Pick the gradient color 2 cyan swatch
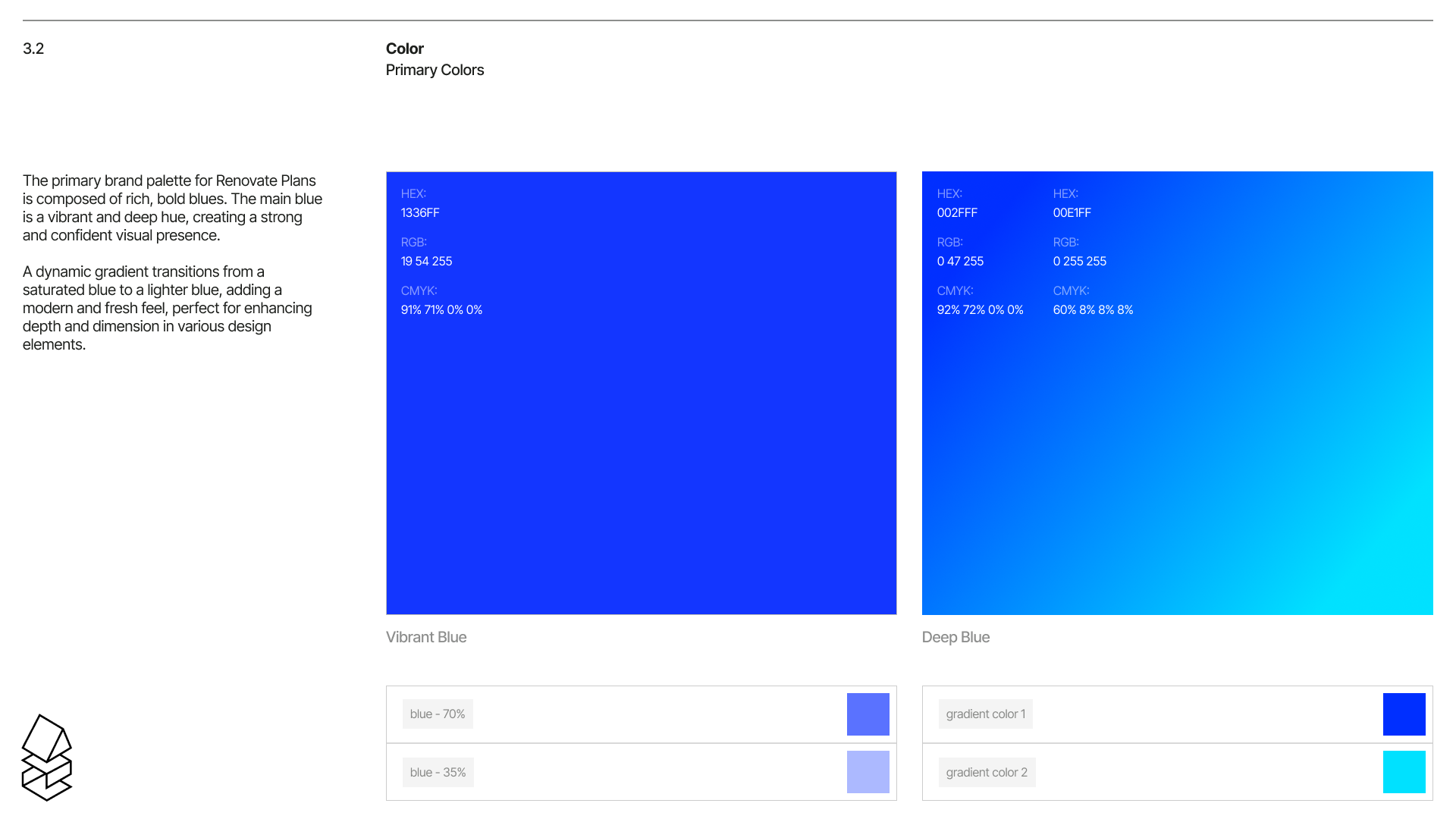The image size is (1456, 819). 1404,772
